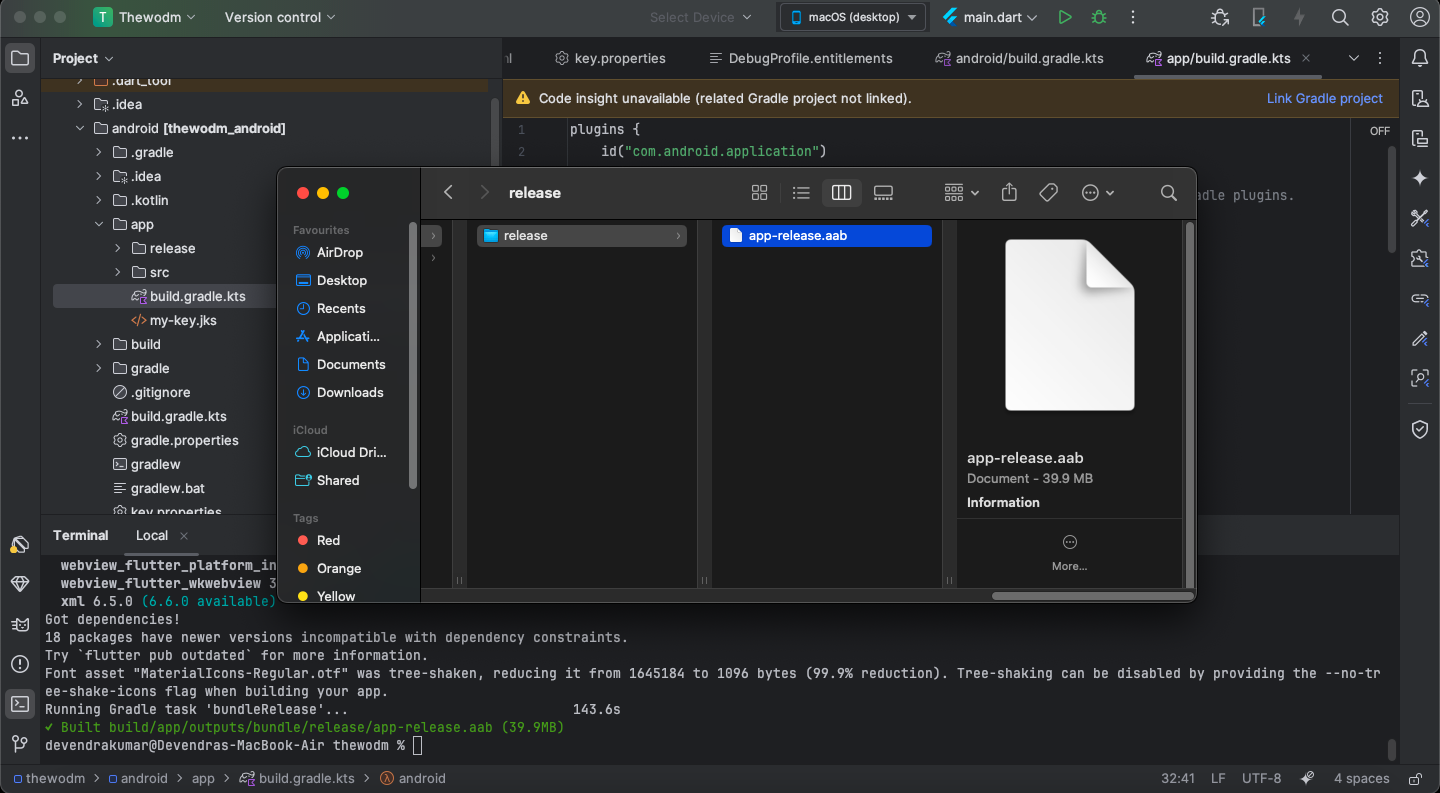This screenshot has width=1440, height=793.
Task: Open the Select Device dropdown
Action: pyautogui.click(x=700, y=17)
